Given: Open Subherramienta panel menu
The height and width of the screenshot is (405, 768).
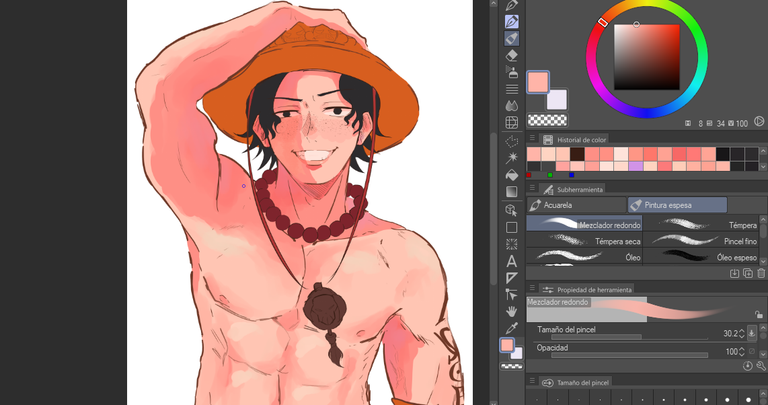Looking at the screenshot, I should coord(532,189).
